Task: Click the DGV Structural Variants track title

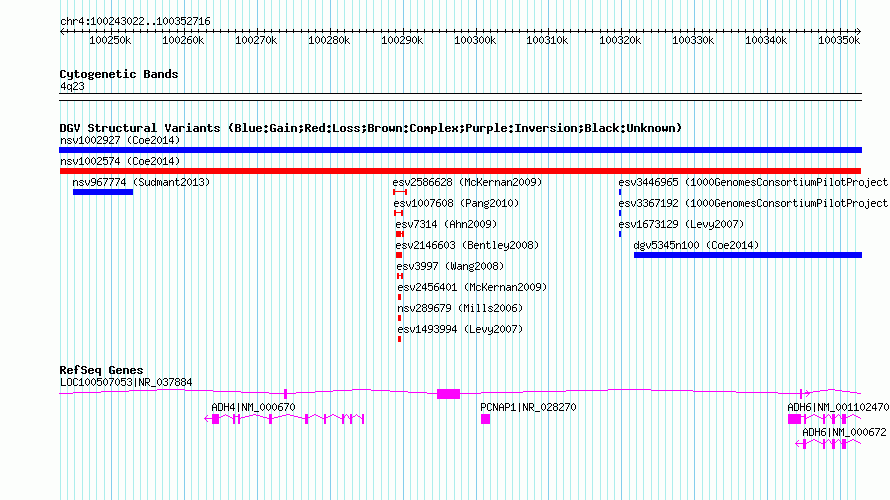Action: pos(371,128)
